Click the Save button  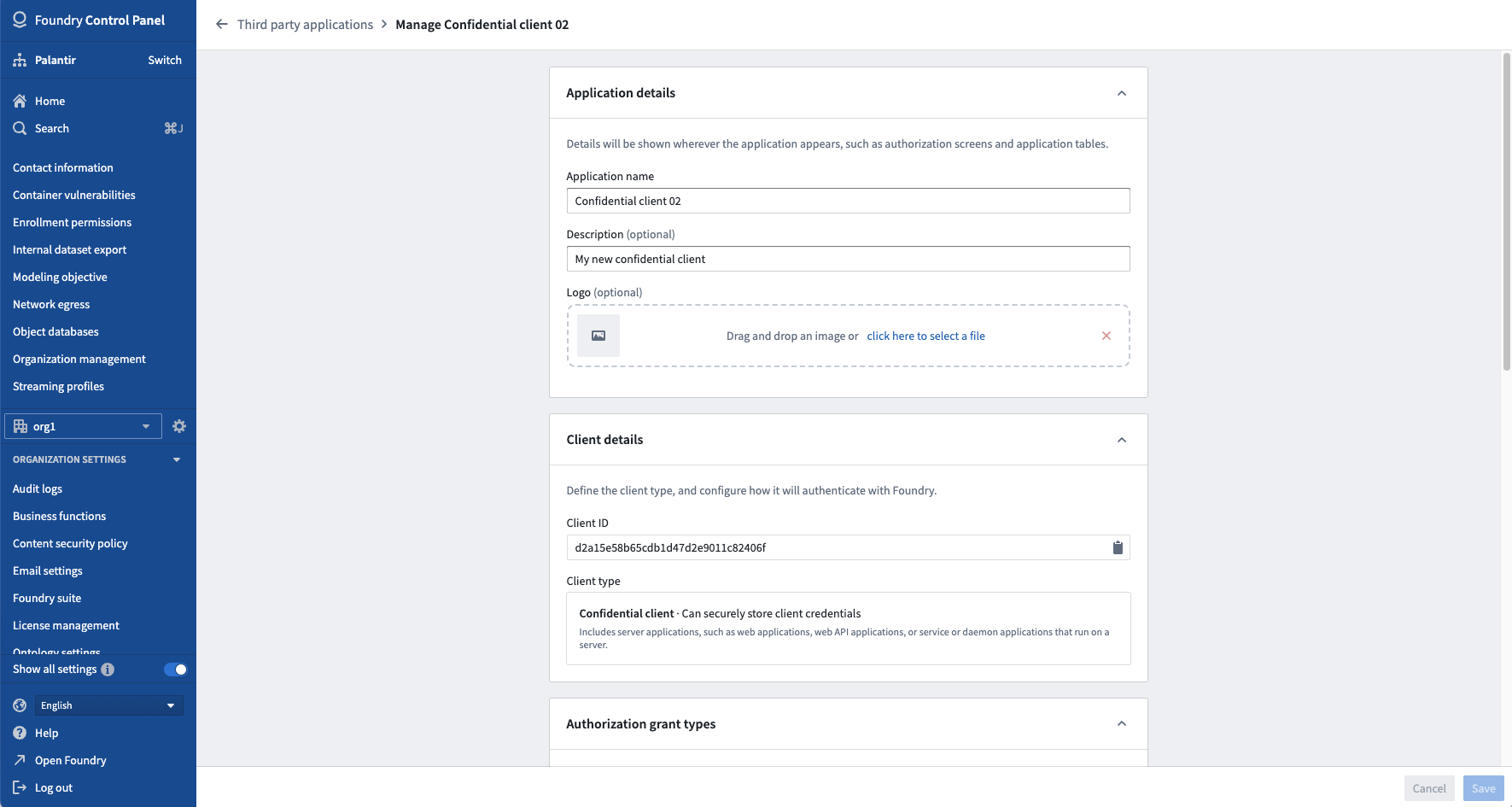tap(1484, 788)
